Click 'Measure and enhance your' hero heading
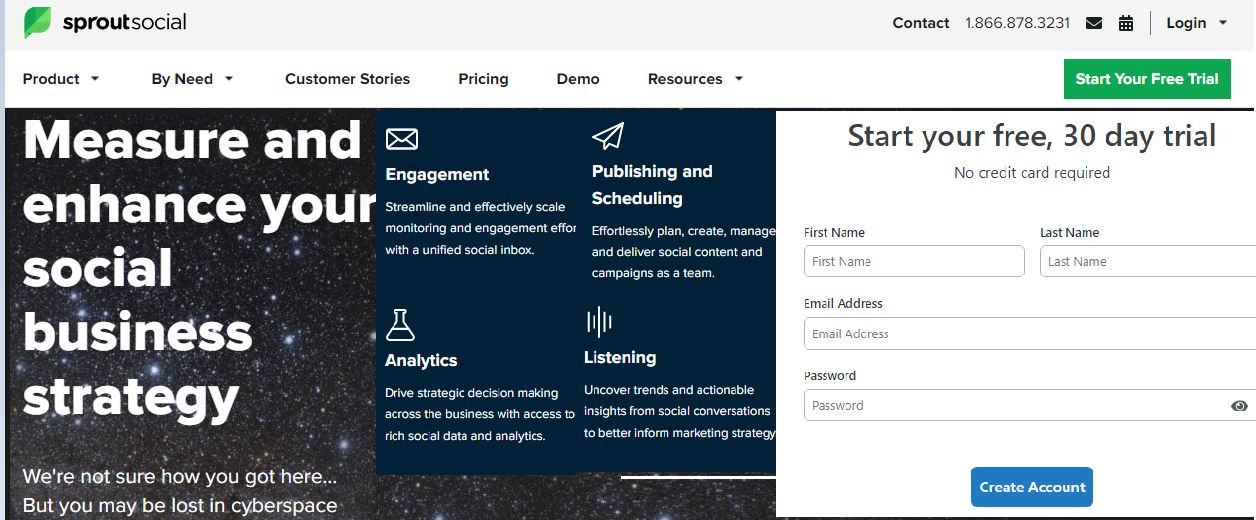Viewport: 1256px width, 520px height. pos(198,172)
